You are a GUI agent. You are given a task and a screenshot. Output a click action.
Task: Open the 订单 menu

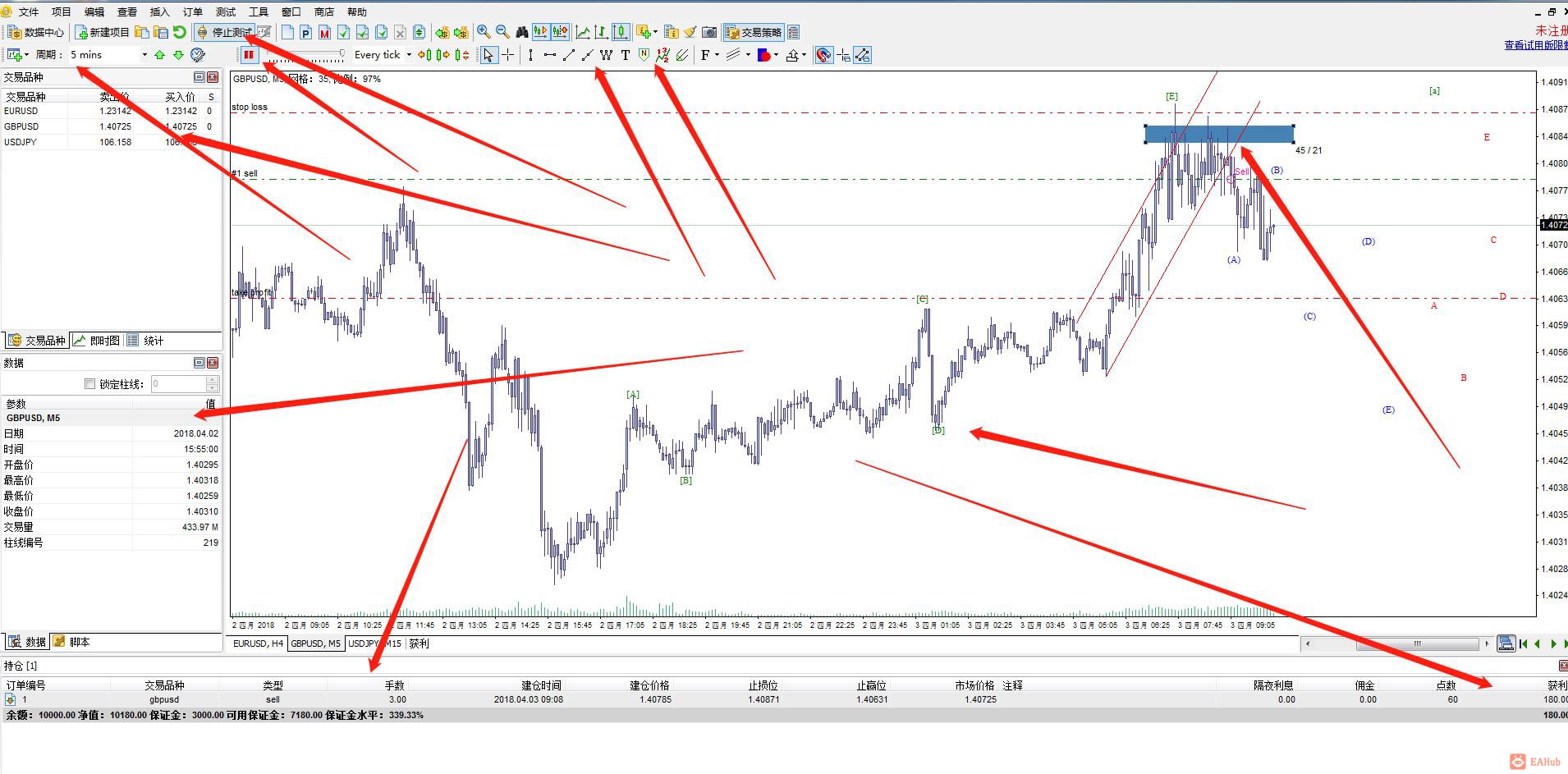tap(193, 11)
